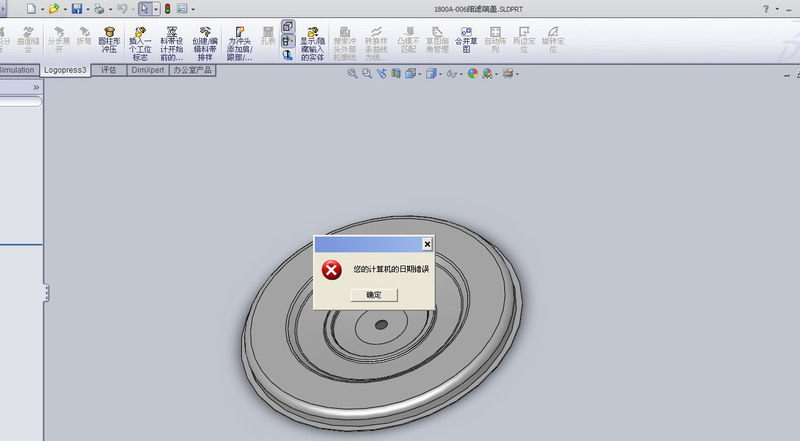This screenshot has height=441, width=800.
Task: Click the Save disk icon
Action: coord(77,9)
